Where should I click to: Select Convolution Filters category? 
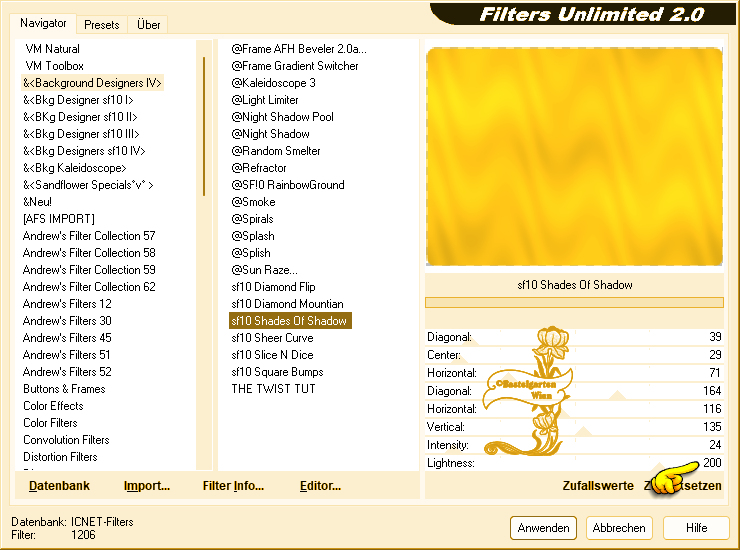(66, 440)
